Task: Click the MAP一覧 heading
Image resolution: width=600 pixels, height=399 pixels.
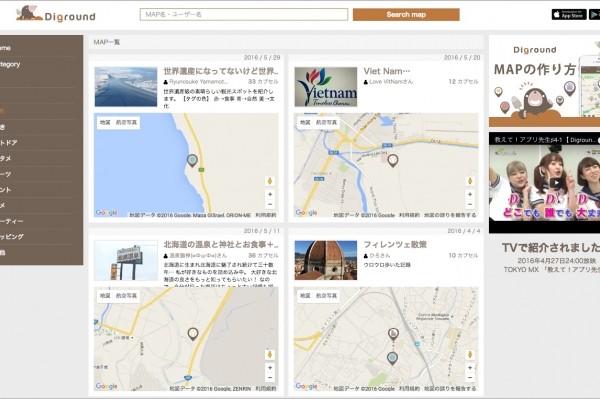Action: pyautogui.click(x=107, y=42)
